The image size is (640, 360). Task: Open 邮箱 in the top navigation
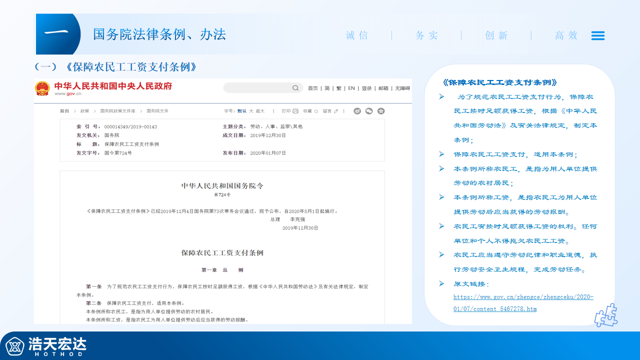pos(383,88)
